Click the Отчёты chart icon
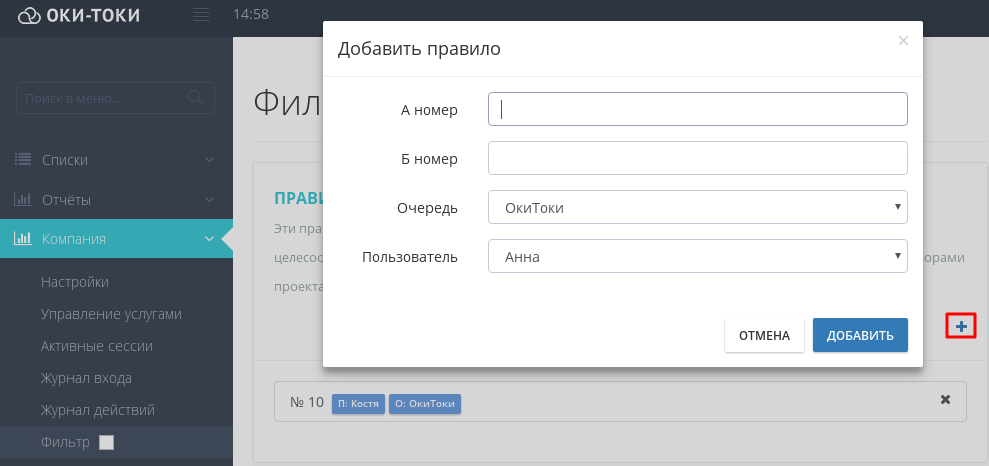The height and width of the screenshot is (466, 989). (23, 199)
